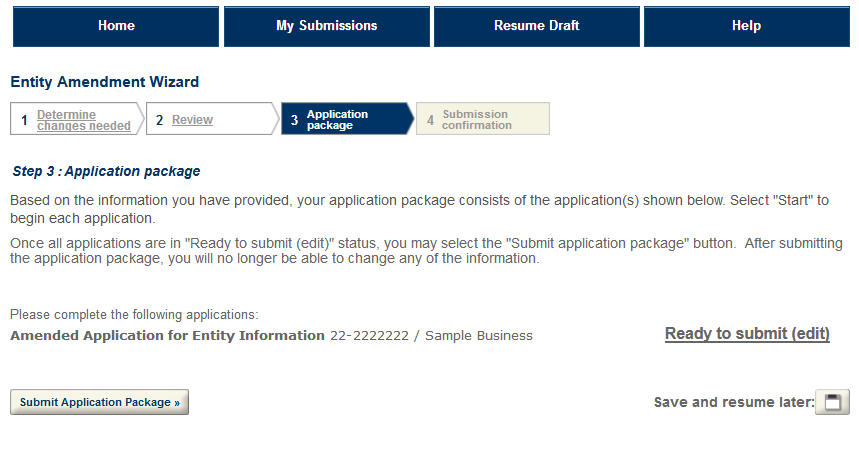Click the Step 3 : Application package heading
Screen dimensions: 859x449
tap(106, 171)
